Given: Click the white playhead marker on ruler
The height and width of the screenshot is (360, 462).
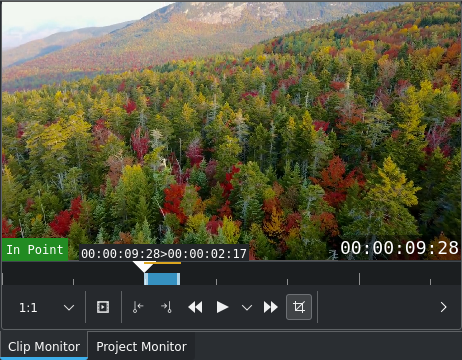Looking at the screenshot, I should pos(143,267).
